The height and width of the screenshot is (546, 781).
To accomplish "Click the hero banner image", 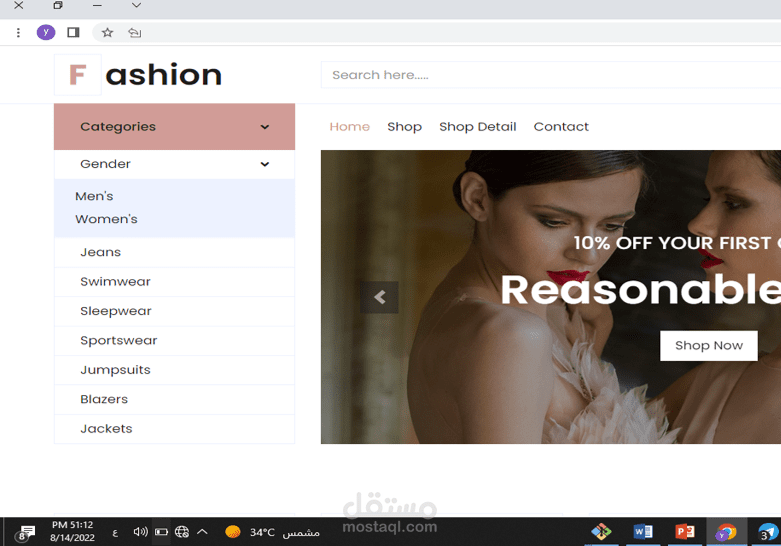I will tap(551, 297).
